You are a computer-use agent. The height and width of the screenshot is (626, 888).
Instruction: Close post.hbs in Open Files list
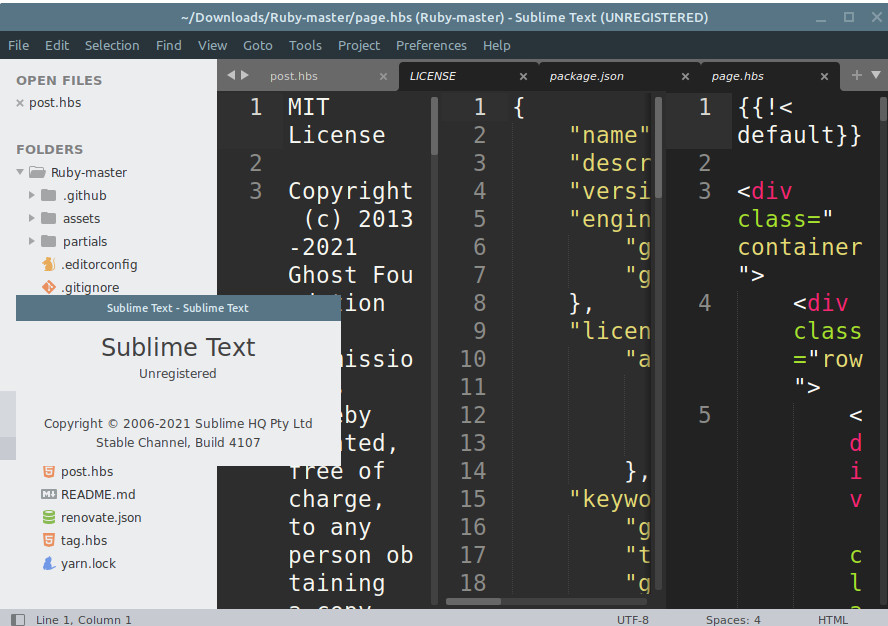click(20, 103)
